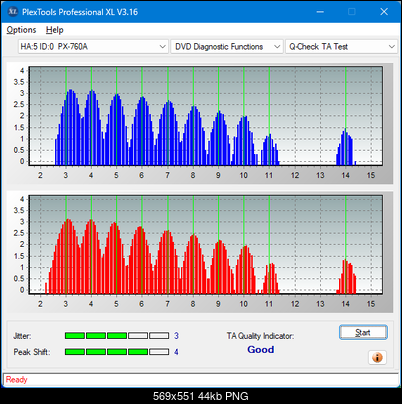402x404 pixels.
Task: Open the orange info icon button
Action: click(377, 358)
